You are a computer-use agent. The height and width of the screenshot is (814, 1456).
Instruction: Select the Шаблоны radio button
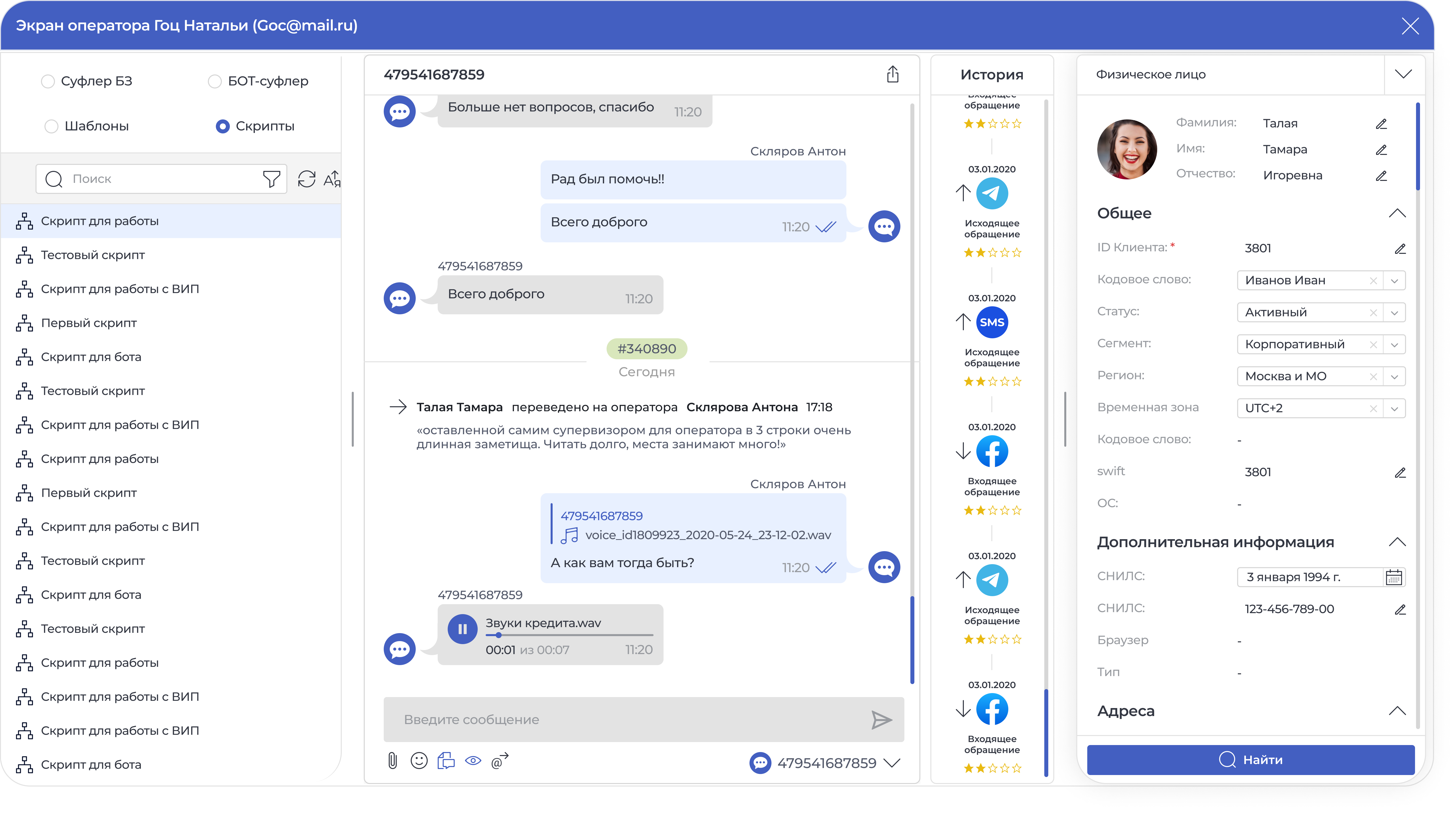coord(51,126)
